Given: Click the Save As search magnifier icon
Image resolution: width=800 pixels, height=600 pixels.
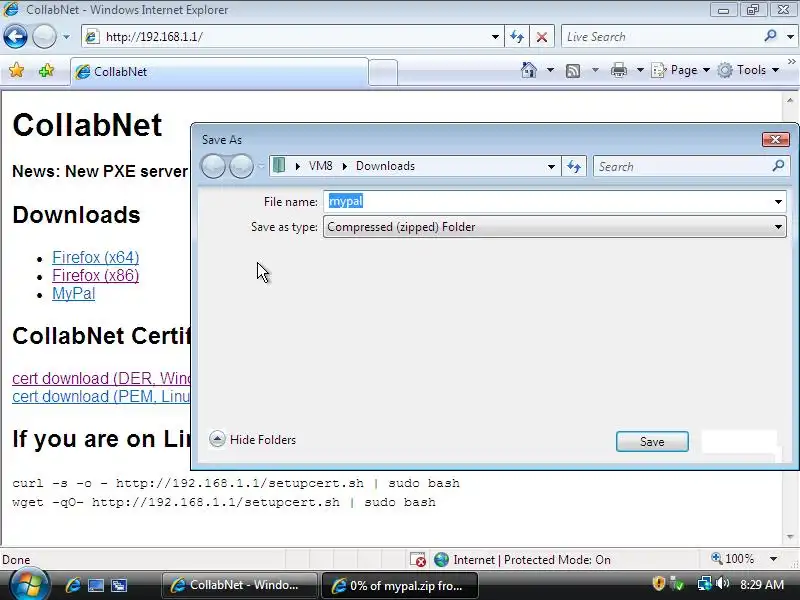Looking at the screenshot, I should tap(779, 165).
